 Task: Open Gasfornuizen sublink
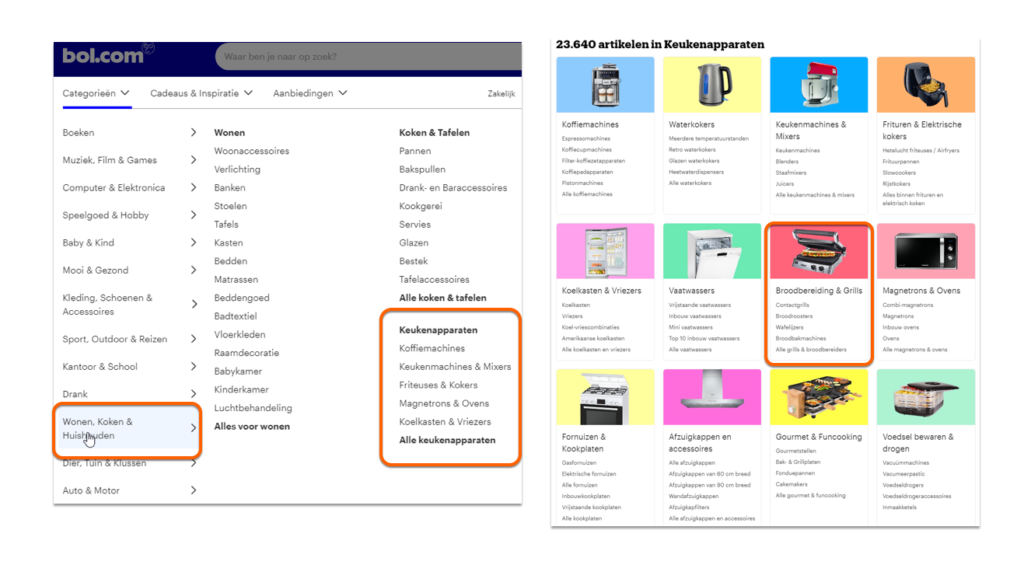click(x=579, y=463)
